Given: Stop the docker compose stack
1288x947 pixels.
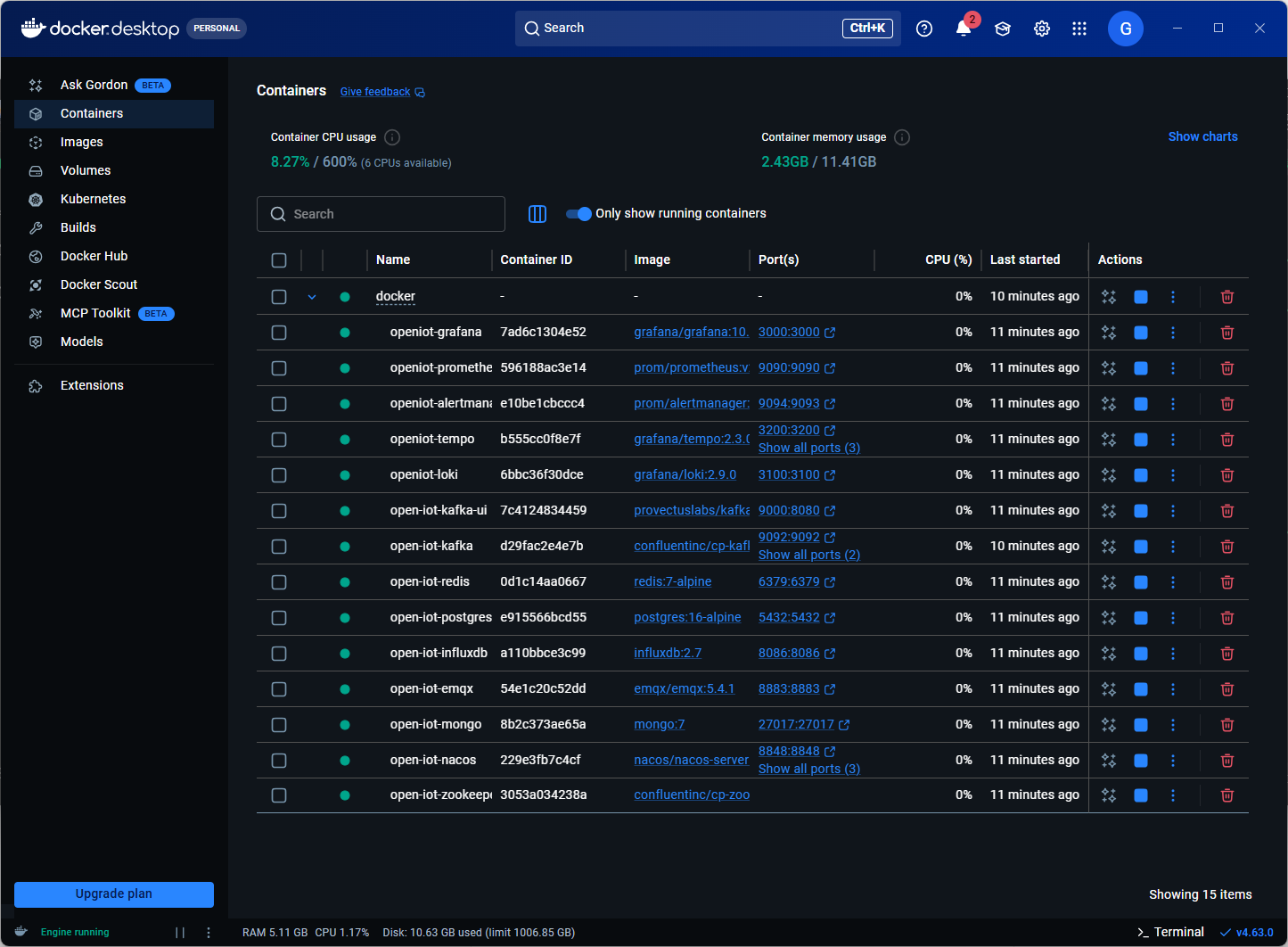Looking at the screenshot, I should 1141,297.
